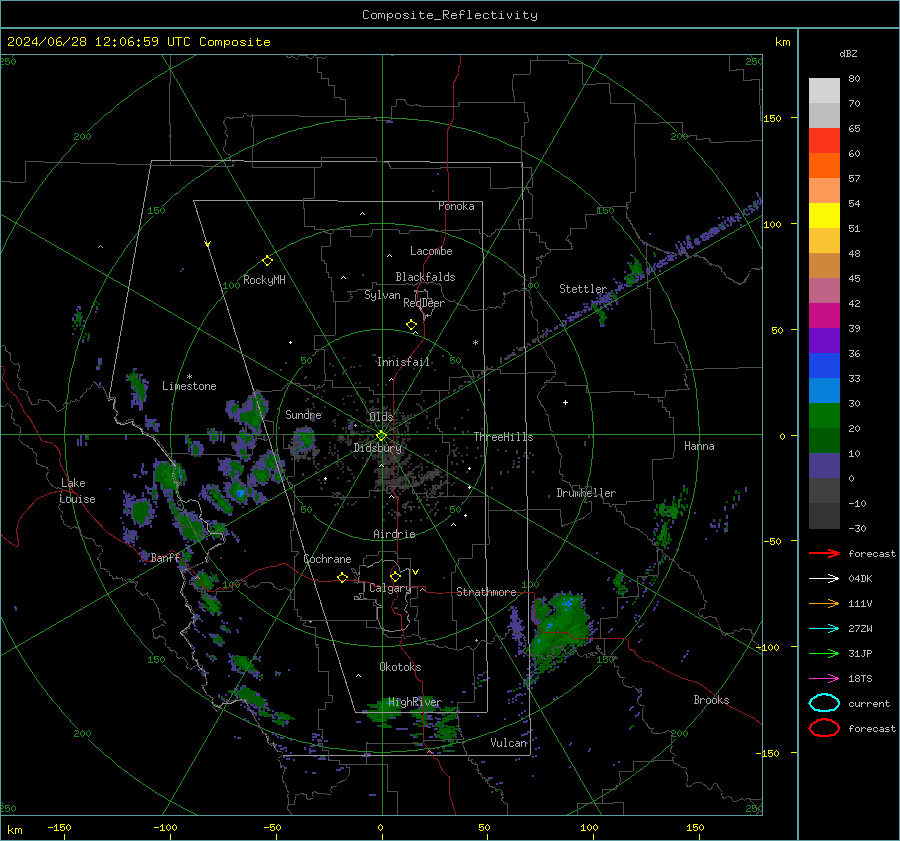Click the cyan current ellipse icon
The height and width of the screenshot is (841, 900).
pos(824,703)
